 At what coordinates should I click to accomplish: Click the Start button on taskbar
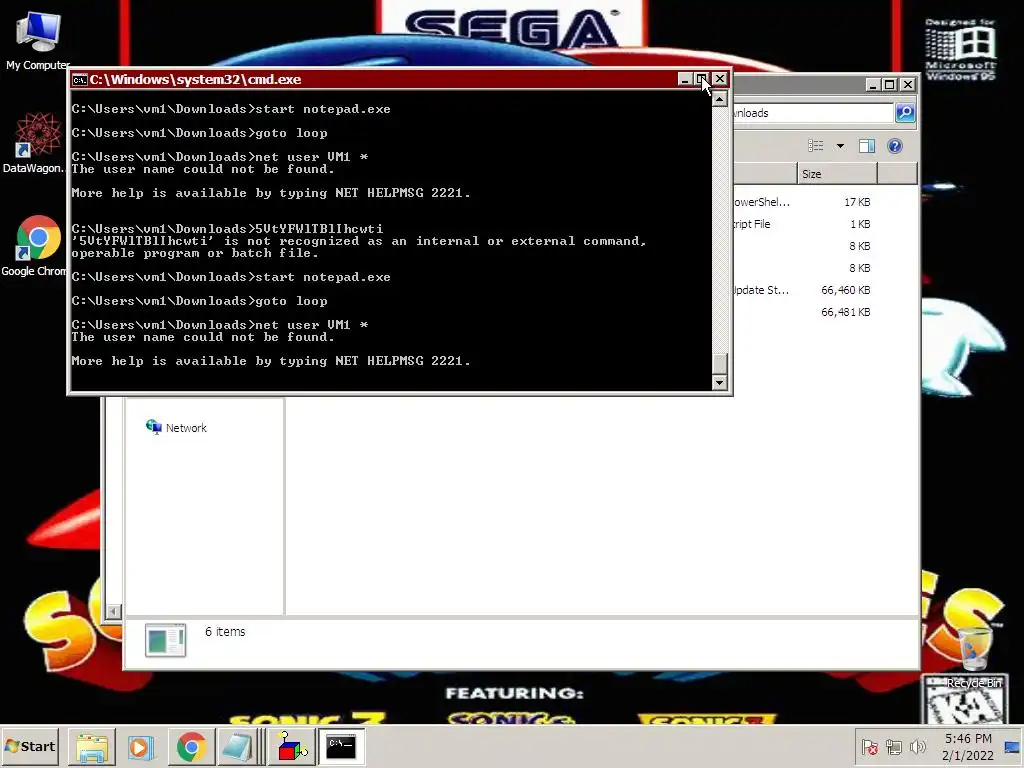pos(30,746)
